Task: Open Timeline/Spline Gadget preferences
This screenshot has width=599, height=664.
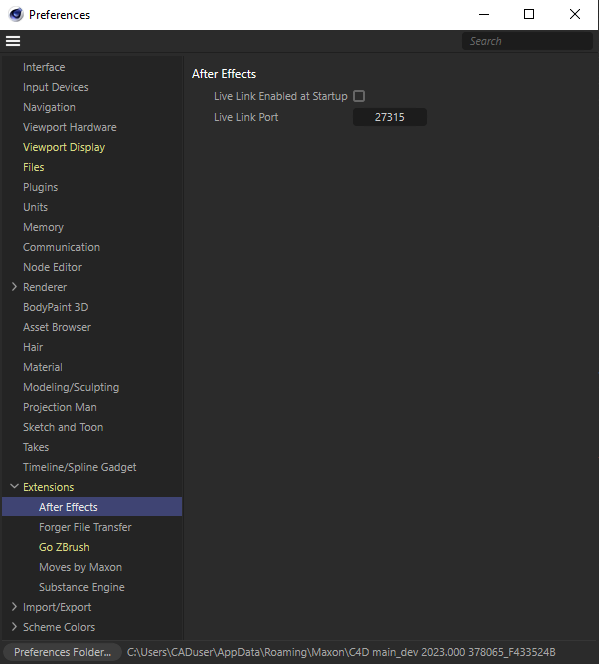Action: coord(80,467)
